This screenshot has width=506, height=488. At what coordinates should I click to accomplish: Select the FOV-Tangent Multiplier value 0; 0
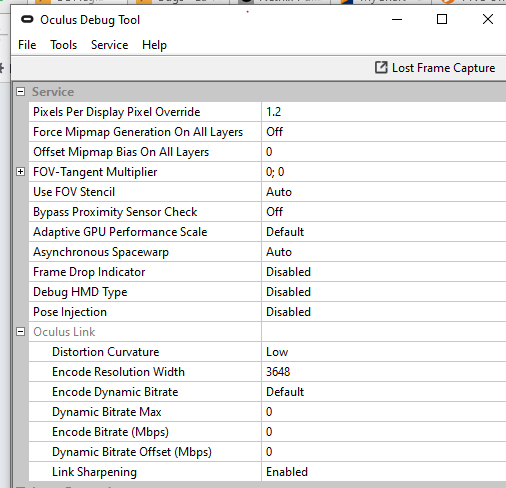click(384, 172)
